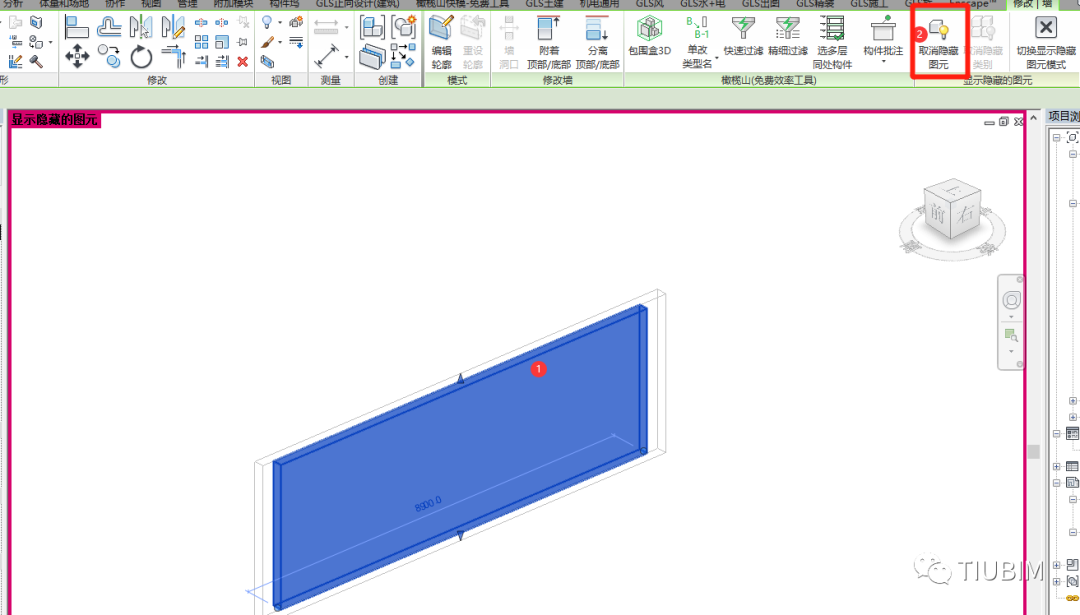The width and height of the screenshot is (1080, 615).
Task: Pin the selected element
Action: [242, 42]
